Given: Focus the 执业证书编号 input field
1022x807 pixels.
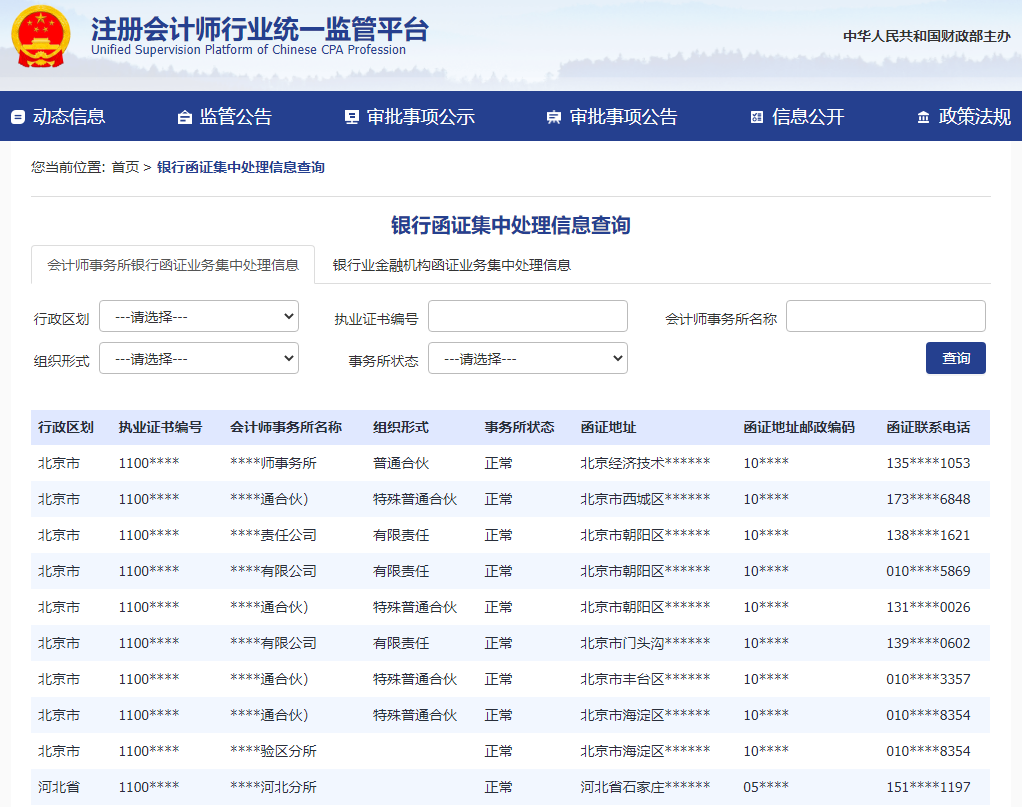Looking at the screenshot, I should tap(527, 317).
